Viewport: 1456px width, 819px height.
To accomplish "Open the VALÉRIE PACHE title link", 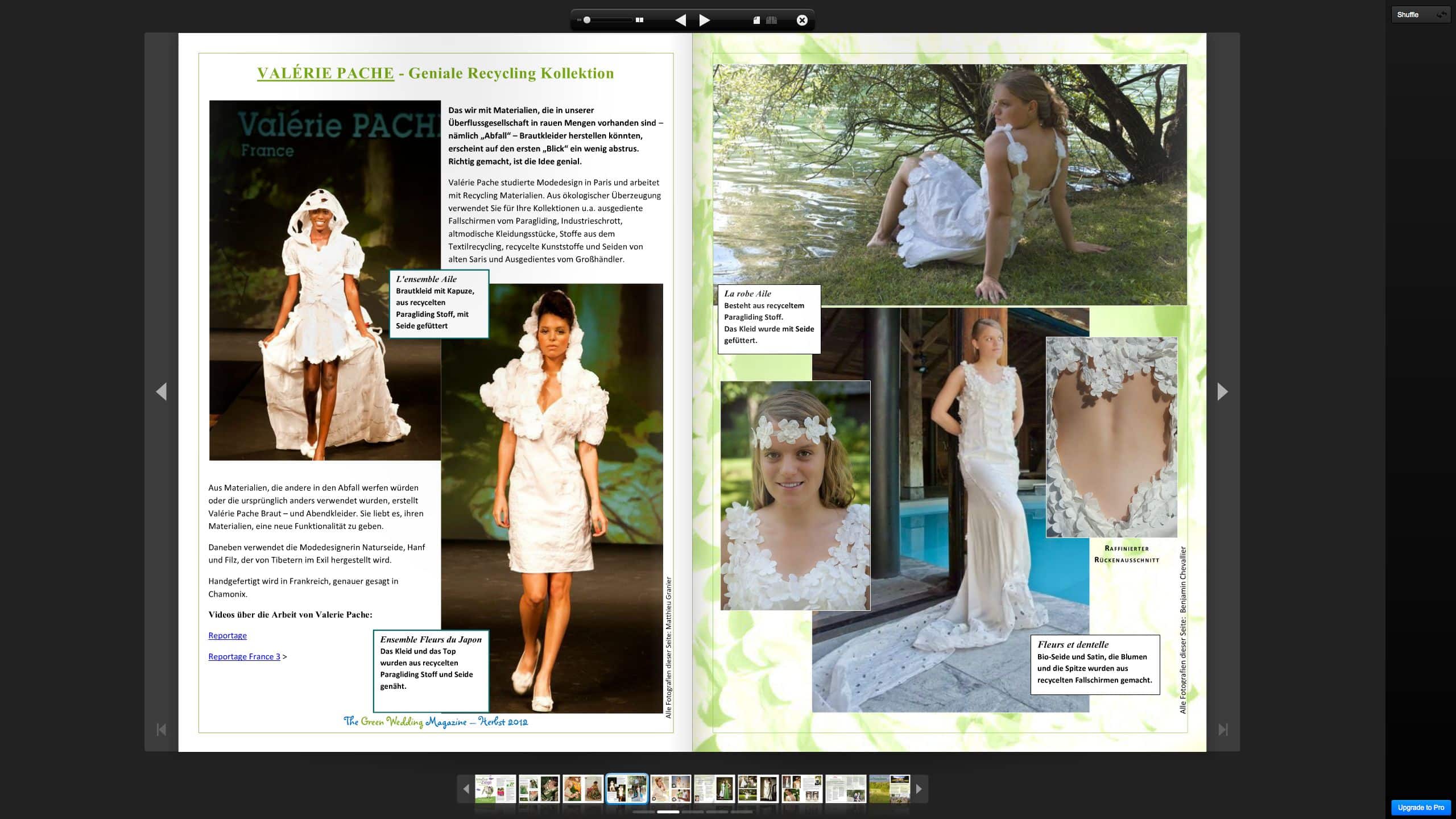I will [x=325, y=73].
